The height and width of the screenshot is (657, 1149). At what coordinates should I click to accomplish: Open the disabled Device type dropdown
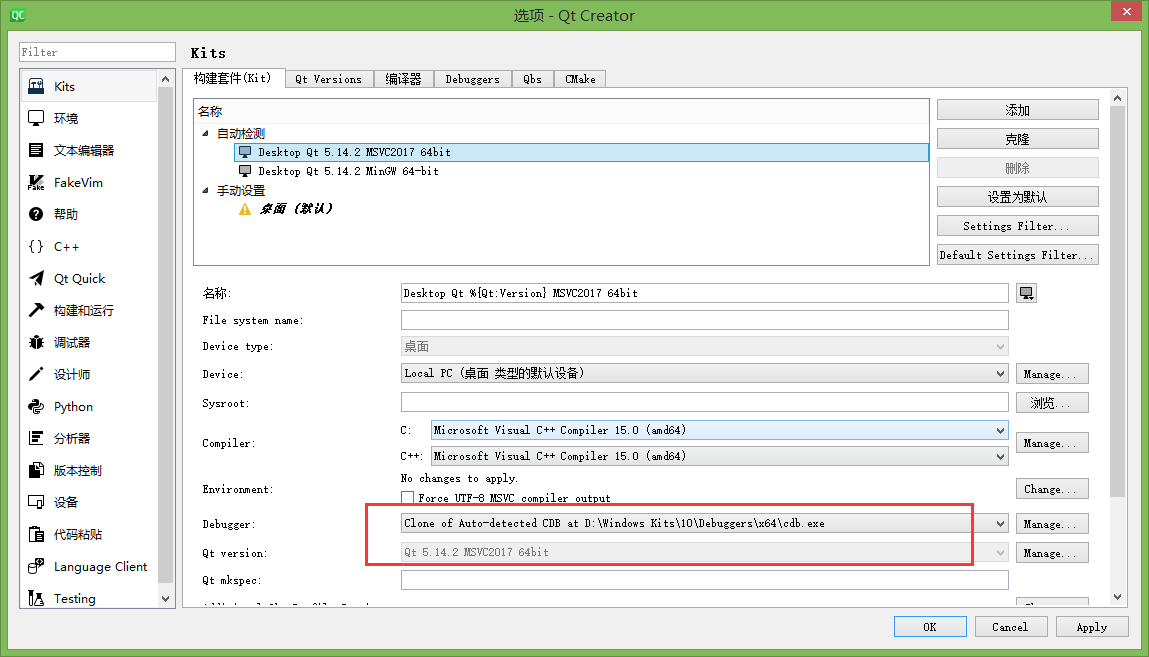[x=704, y=346]
